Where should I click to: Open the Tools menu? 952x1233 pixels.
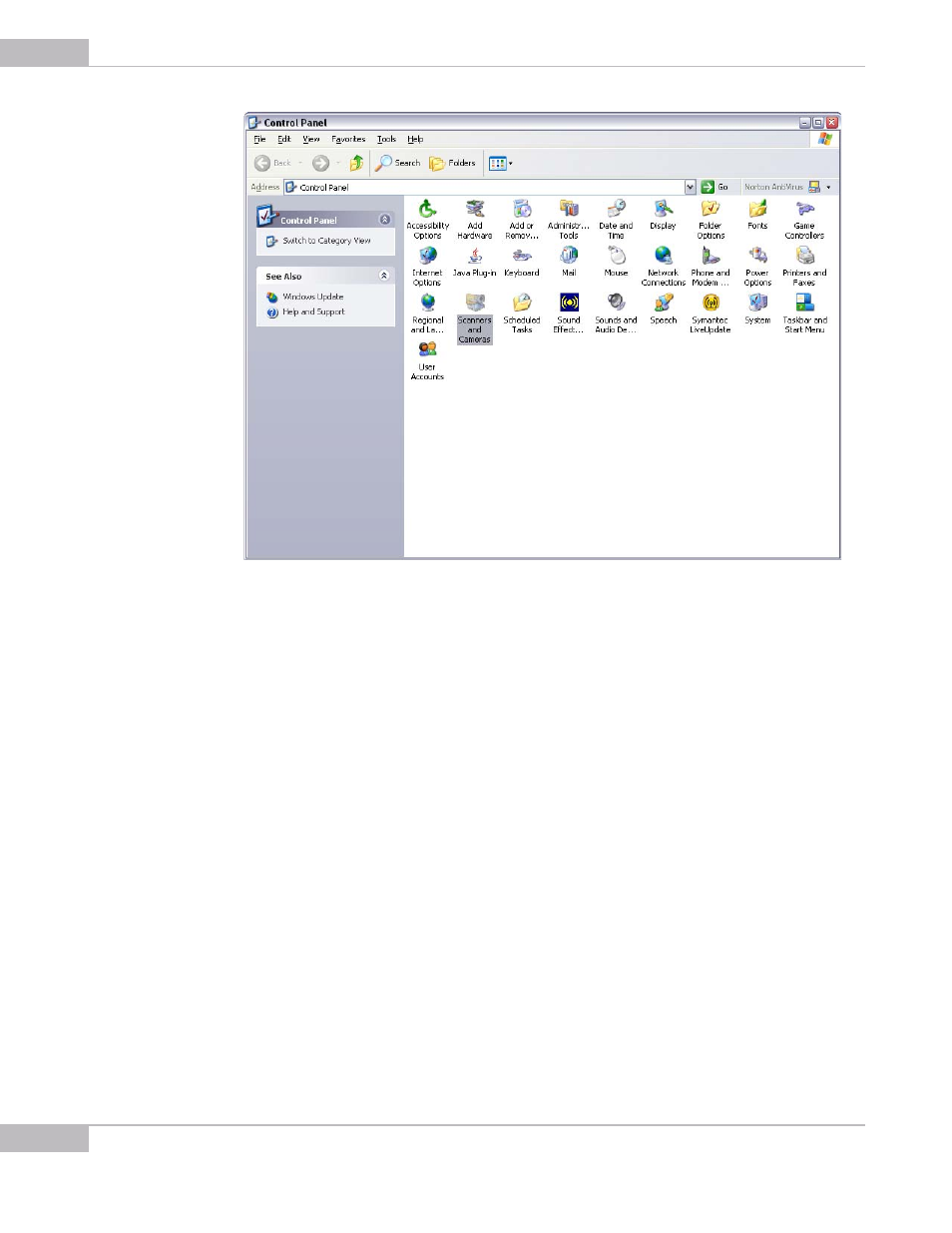pyautogui.click(x=386, y=140)
